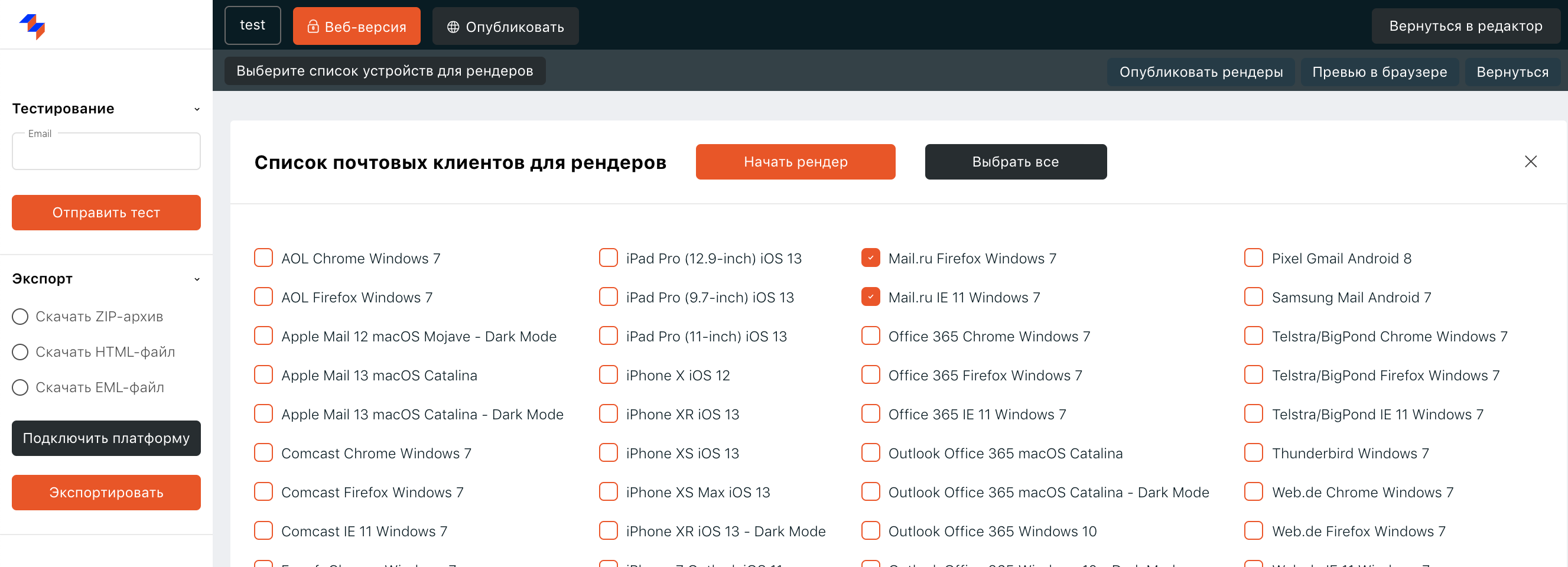Select Скачать EML-файл radio option
1568x567 pixels.
point(20,387)
